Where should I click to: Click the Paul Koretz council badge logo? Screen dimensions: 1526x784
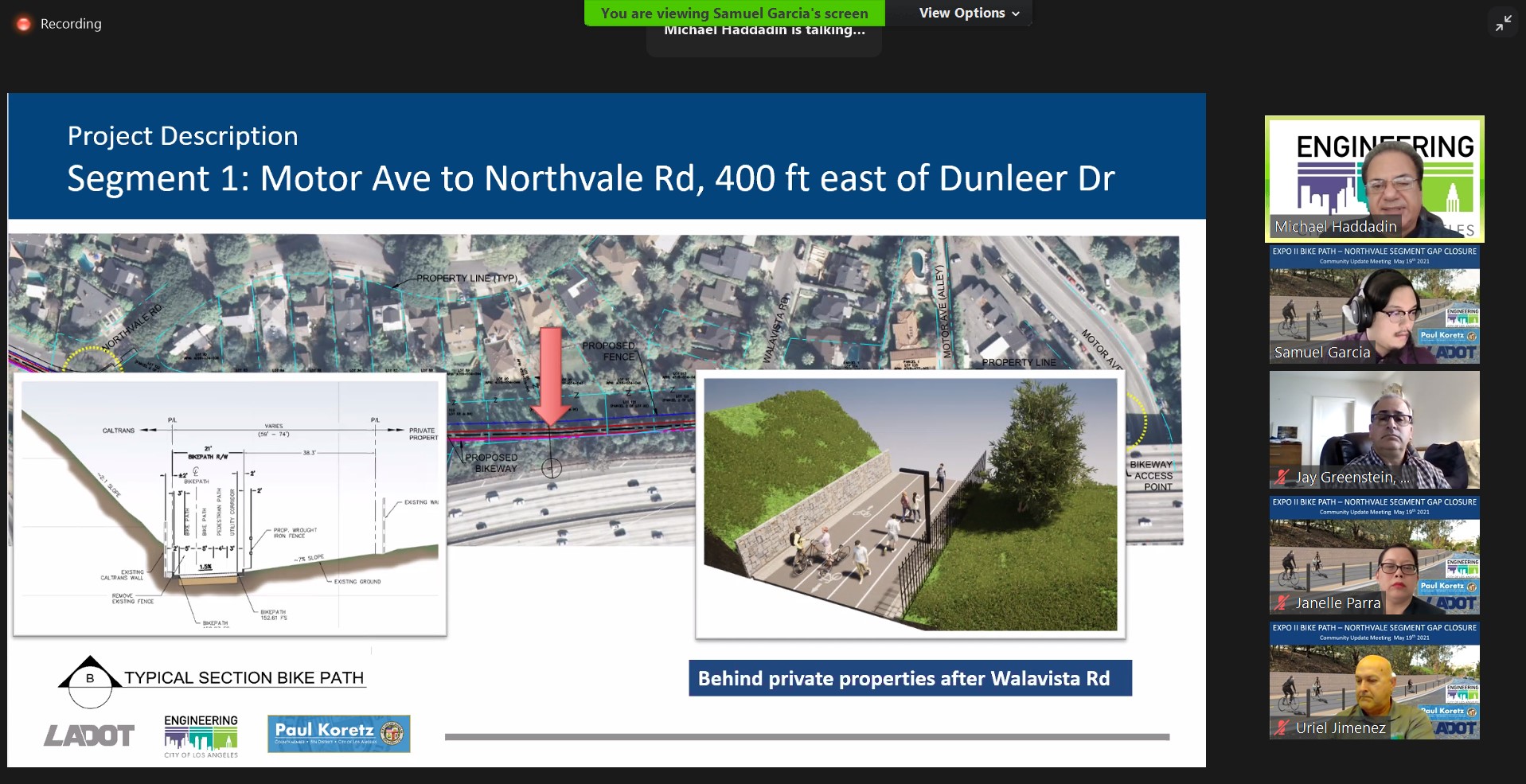[x=338, y=733]
